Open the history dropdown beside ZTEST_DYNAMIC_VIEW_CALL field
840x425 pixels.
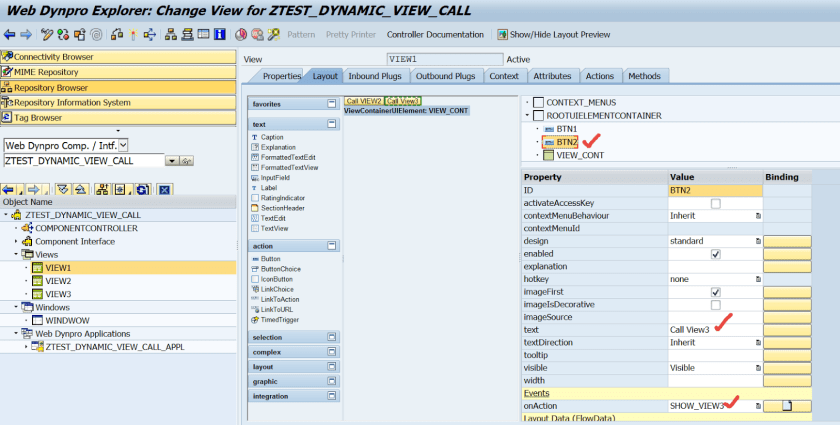[x=171, y=161]
